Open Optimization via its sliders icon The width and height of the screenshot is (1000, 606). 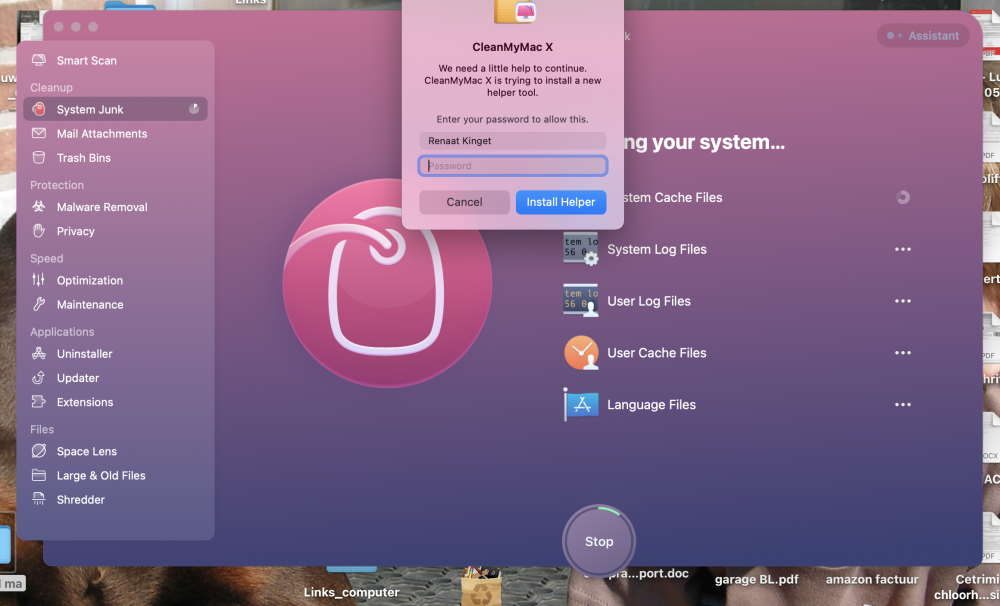[39, 281]
